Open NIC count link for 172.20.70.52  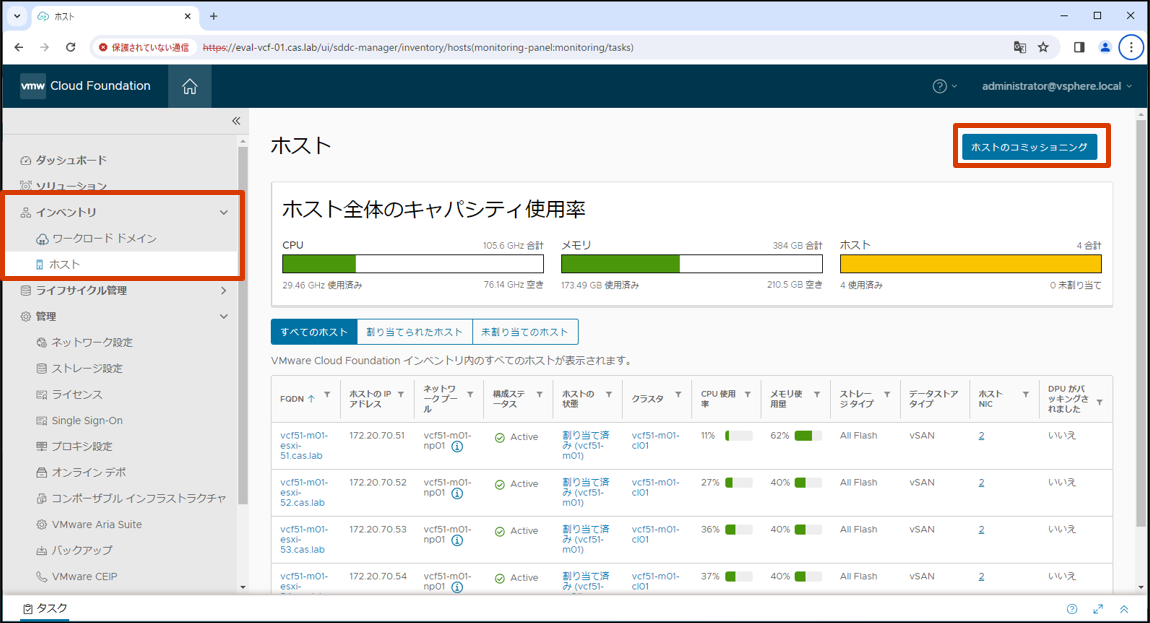pyautogui.click(x=981, y=483)
